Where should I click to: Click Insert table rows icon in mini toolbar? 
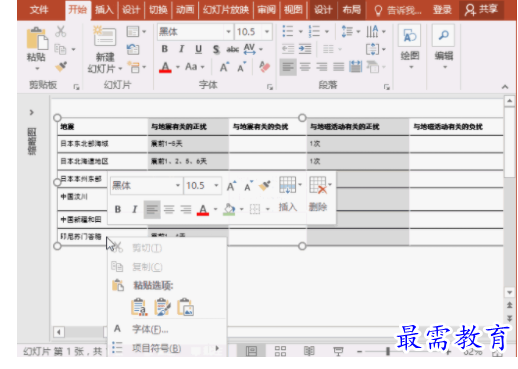(x=288, y=185)
